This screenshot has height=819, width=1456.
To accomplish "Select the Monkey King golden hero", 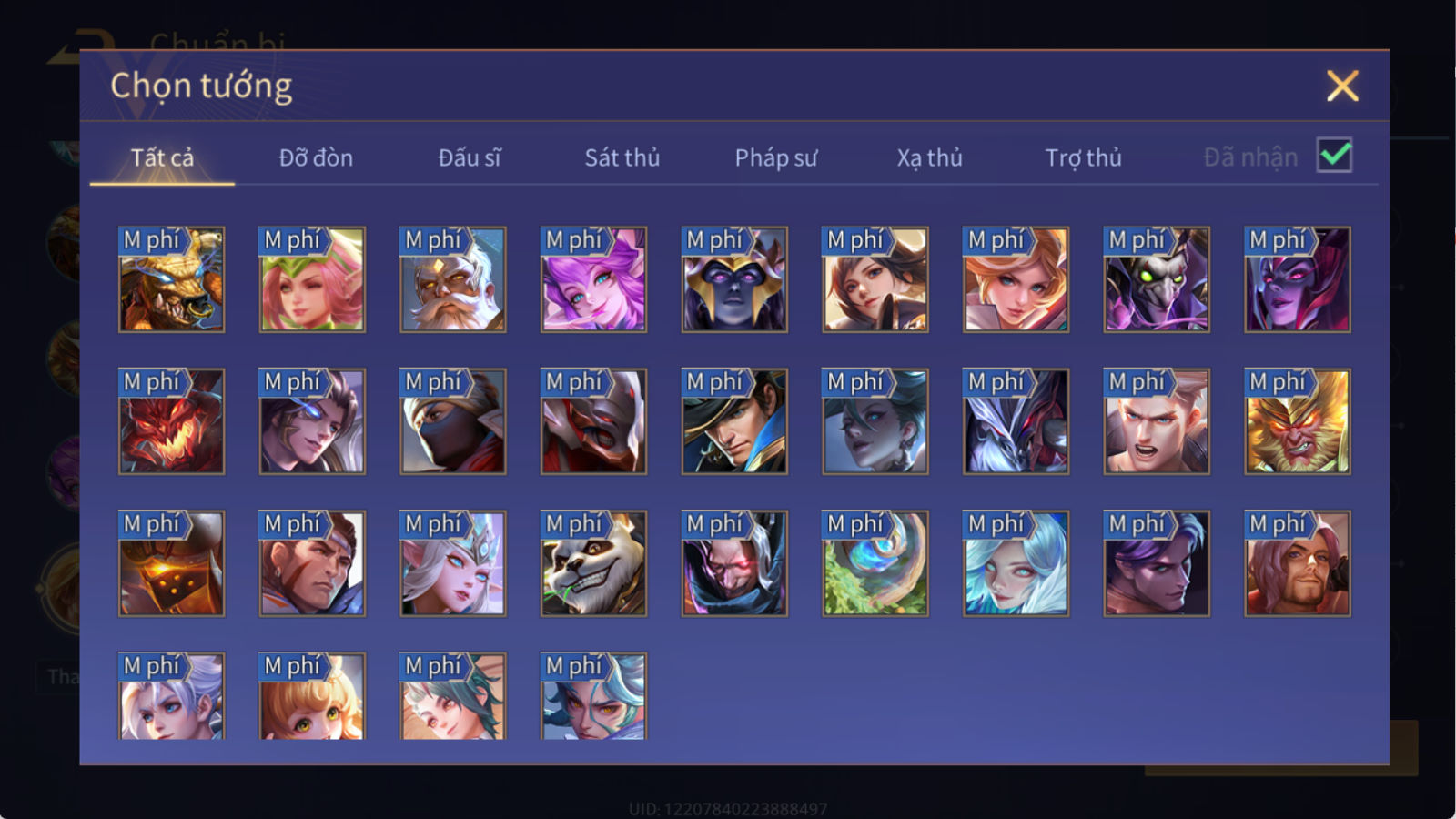I will [1297, 421].
